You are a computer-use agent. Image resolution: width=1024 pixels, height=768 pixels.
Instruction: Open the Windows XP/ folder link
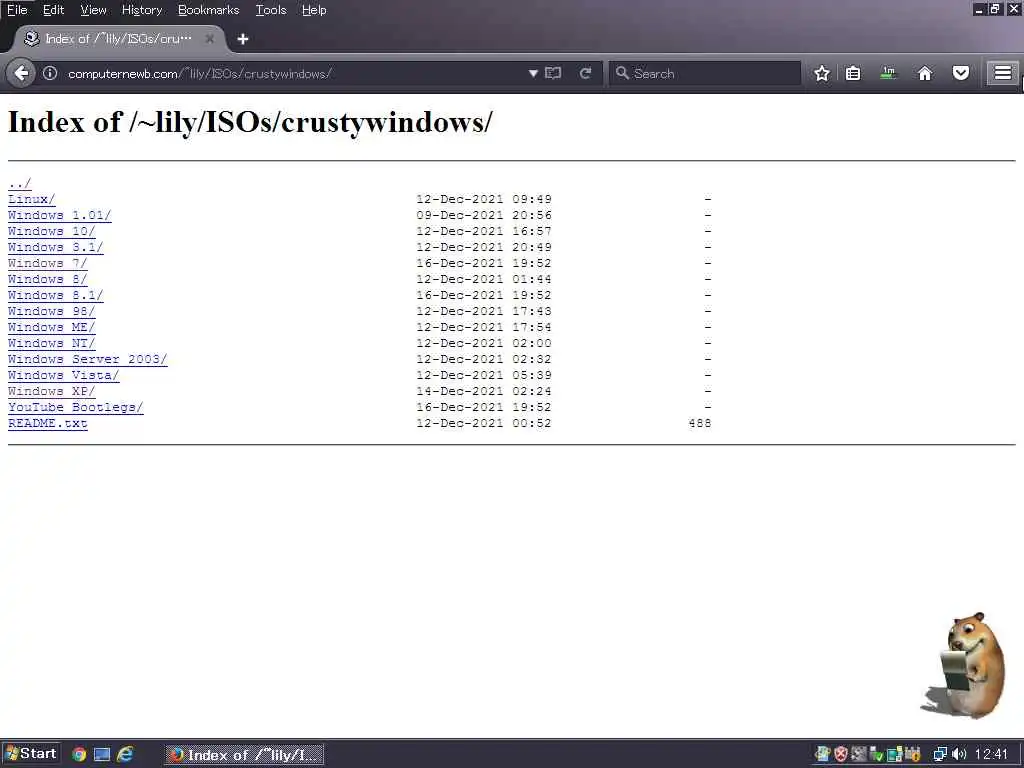52,391
